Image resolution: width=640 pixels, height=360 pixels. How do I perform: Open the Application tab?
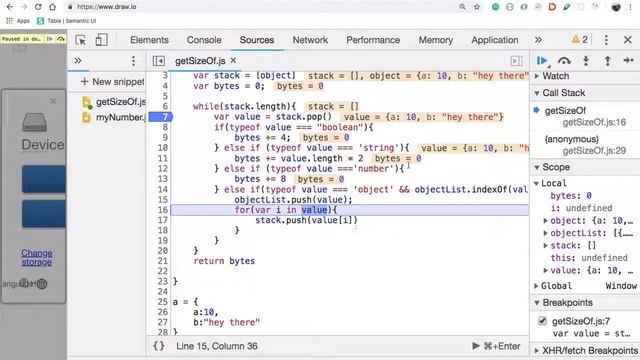coord(495,40)
